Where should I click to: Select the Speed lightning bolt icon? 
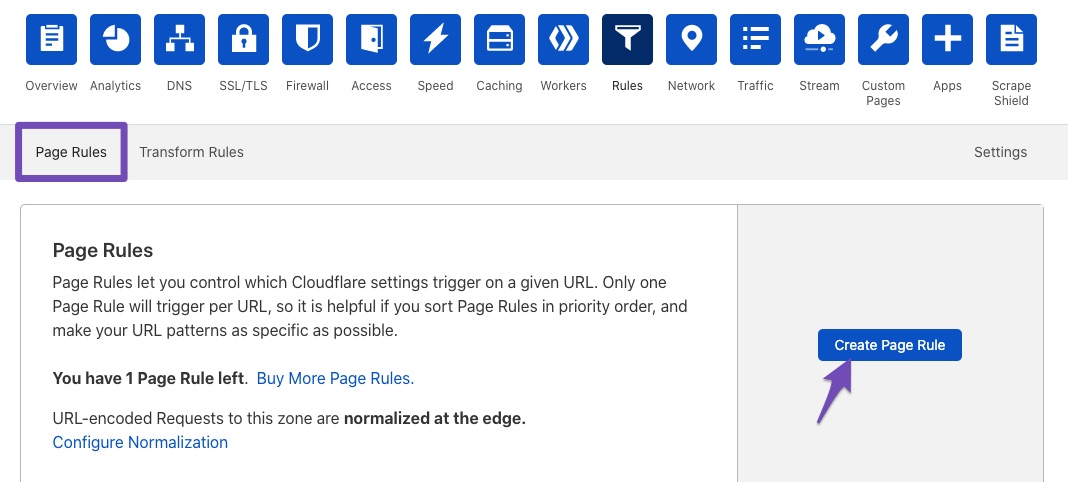(x=435, y=39)
